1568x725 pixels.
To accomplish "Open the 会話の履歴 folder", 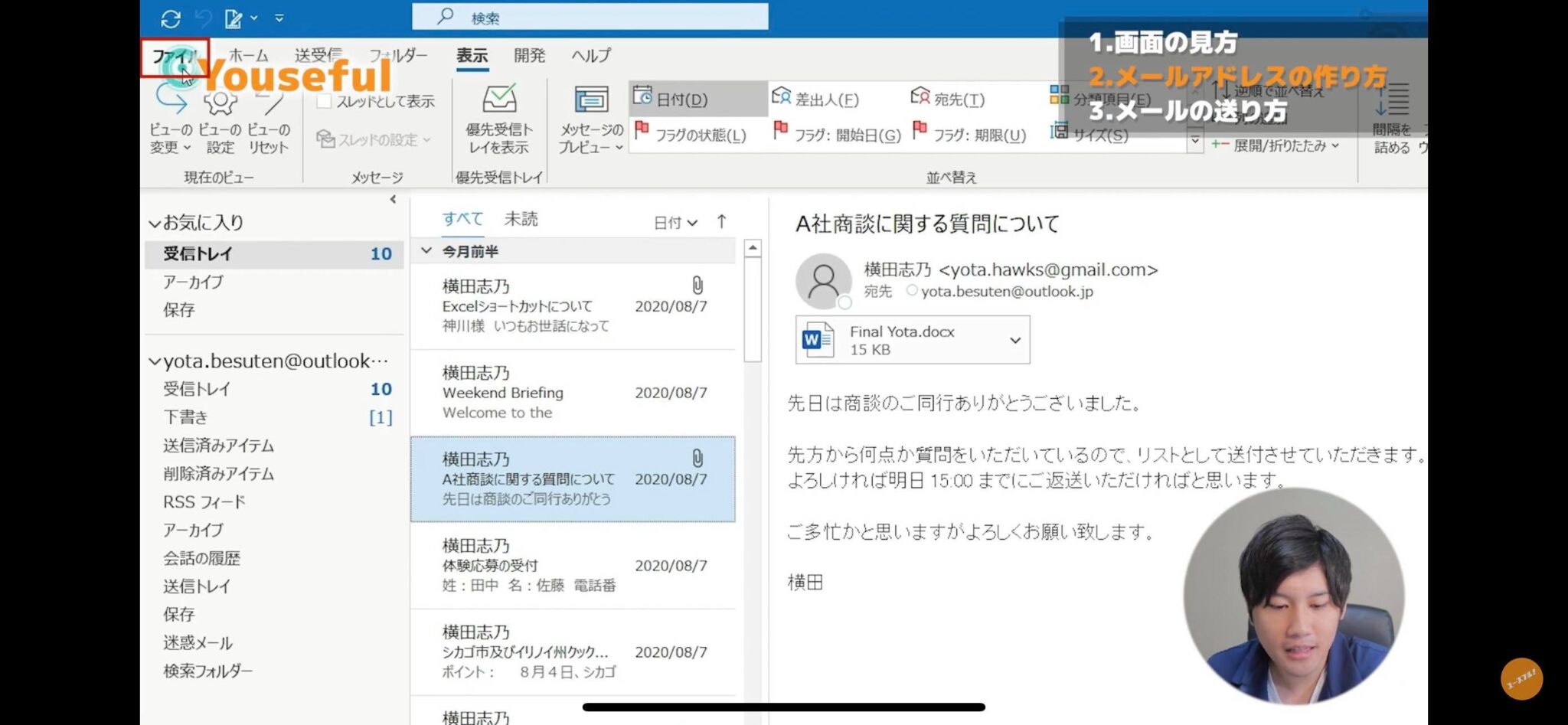I will pyautogui.click(x=201, y=558).
